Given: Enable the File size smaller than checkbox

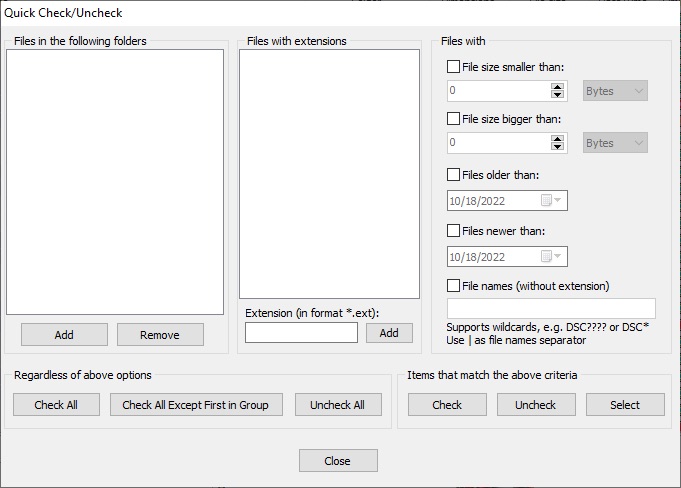Looking at the screenshot, I should 454,67.
